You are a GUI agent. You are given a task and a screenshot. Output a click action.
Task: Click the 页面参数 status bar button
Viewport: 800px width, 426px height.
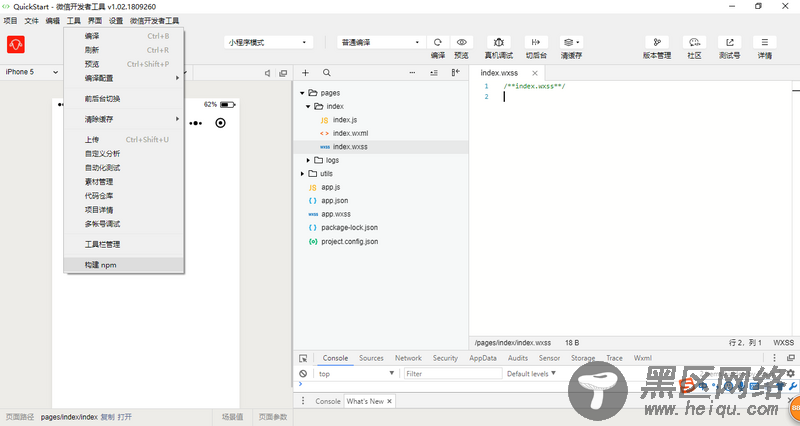[273, 417]
